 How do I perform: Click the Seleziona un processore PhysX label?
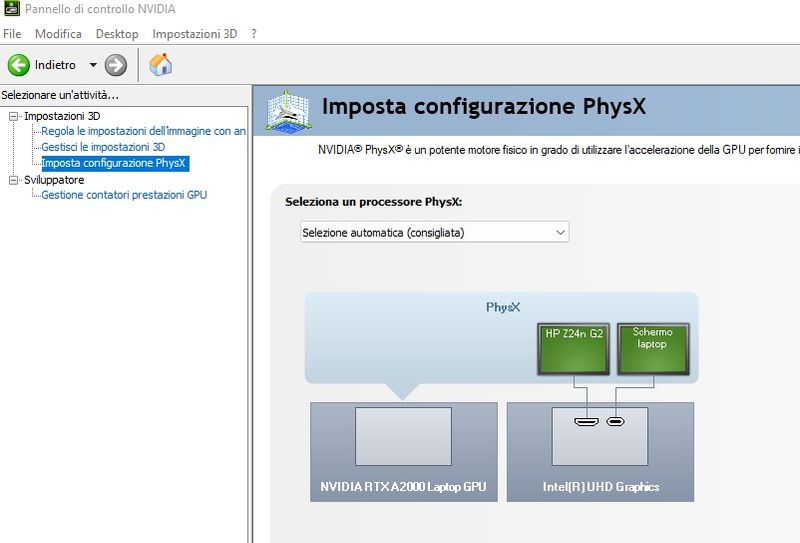click(x=373, y=202)
